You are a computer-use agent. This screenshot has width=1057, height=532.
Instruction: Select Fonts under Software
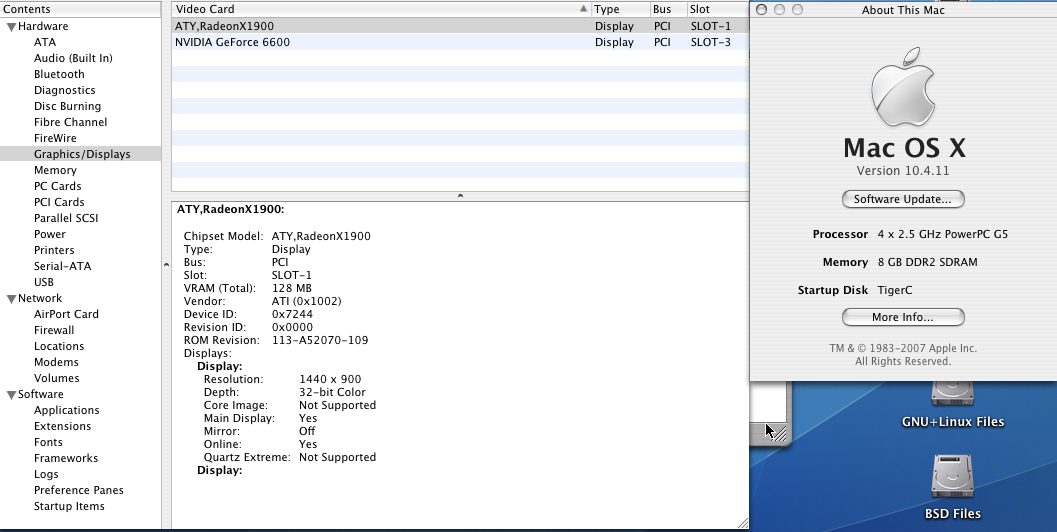[x=49, y=442]
